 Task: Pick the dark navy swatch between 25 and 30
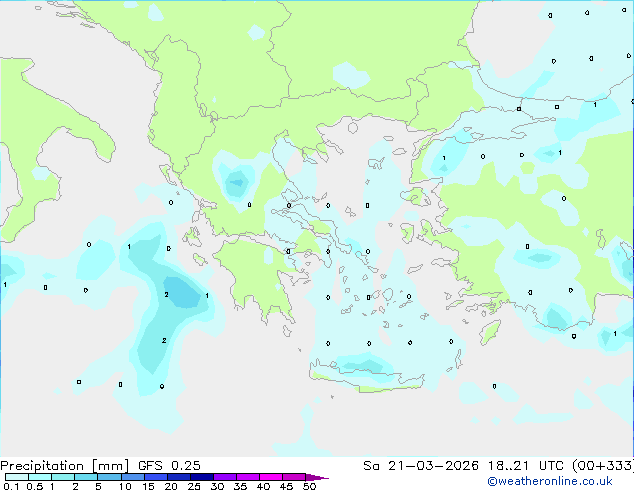[x=202, y=477]
